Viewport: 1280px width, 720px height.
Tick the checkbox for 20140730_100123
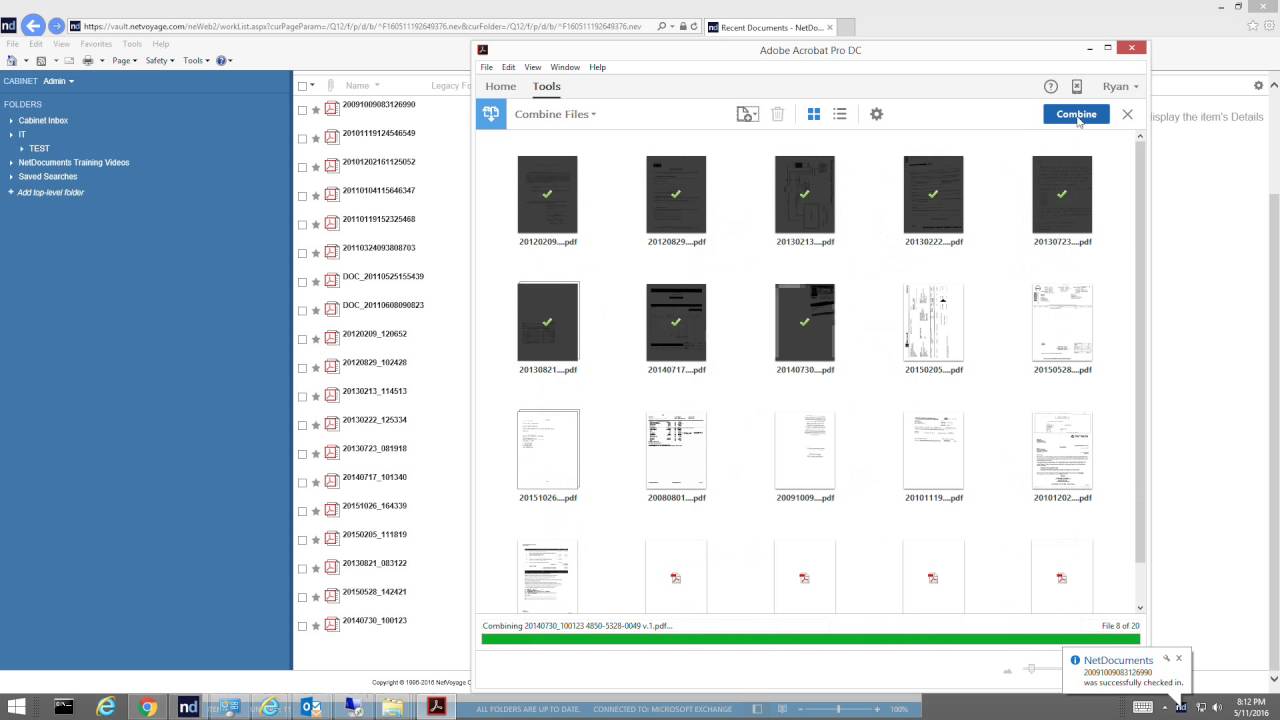302,626
